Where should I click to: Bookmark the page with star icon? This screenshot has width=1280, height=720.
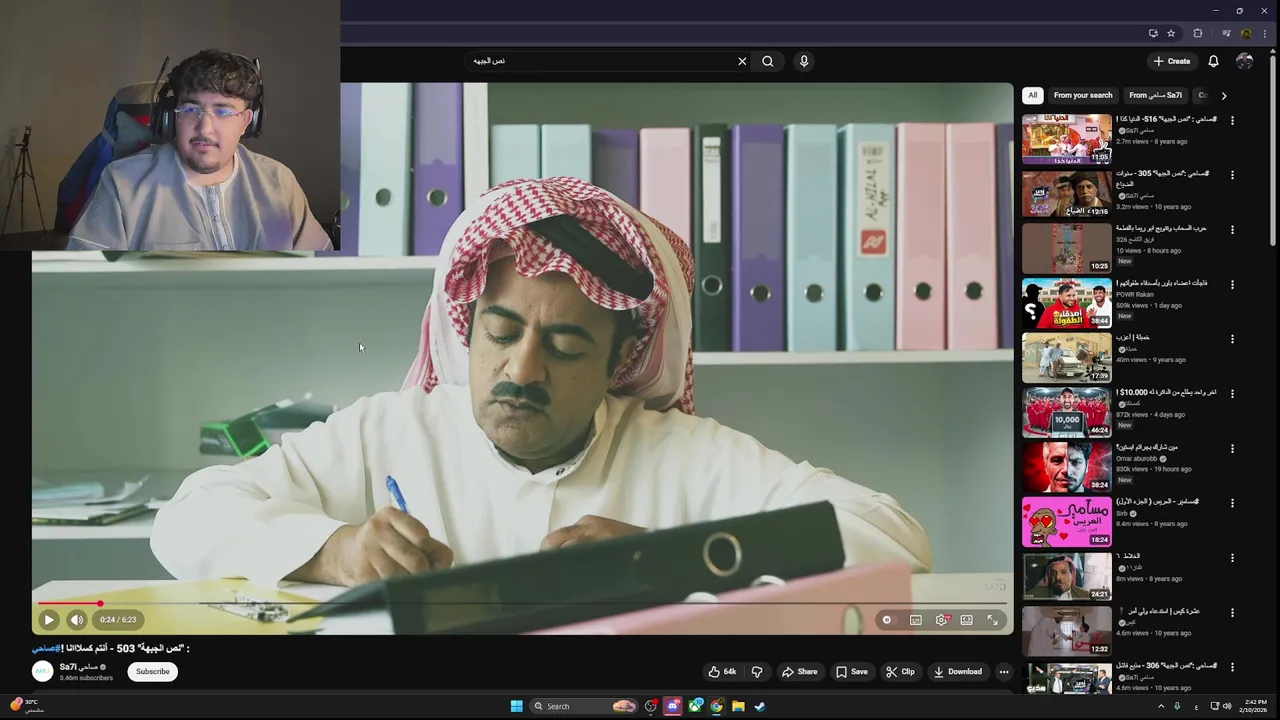pos(1171,33)
